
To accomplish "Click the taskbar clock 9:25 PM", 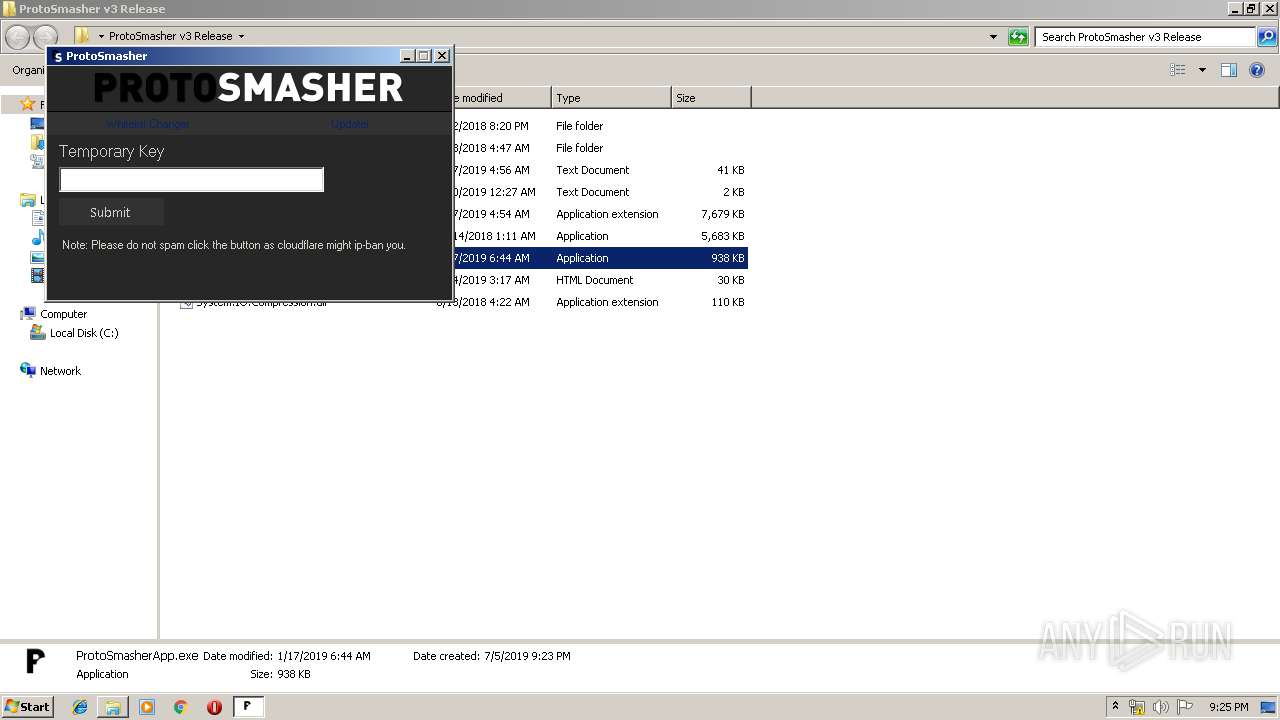I will pyautogui.click(x=1228, y=707).
